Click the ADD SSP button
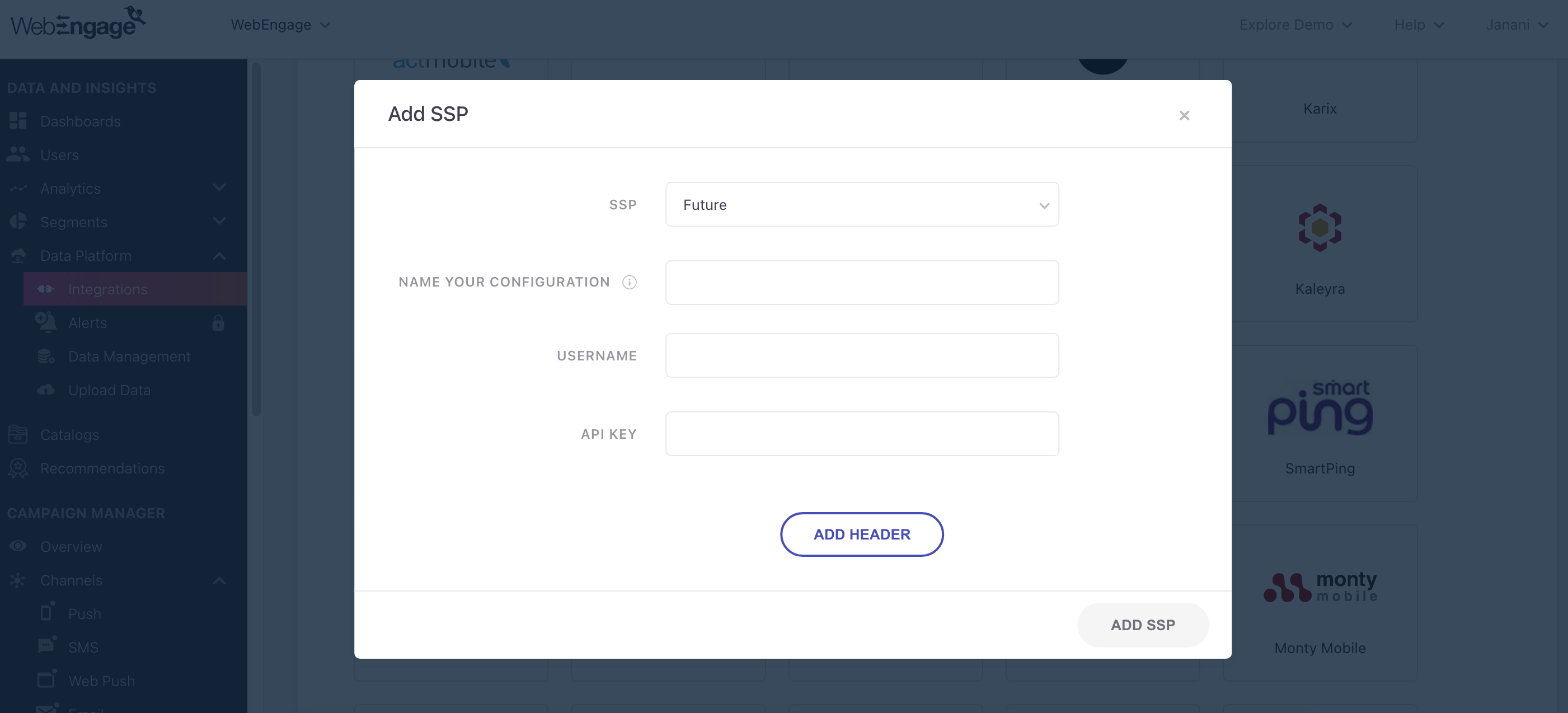Viewport: 1568px width, 713px height. tap(1142, 625)
